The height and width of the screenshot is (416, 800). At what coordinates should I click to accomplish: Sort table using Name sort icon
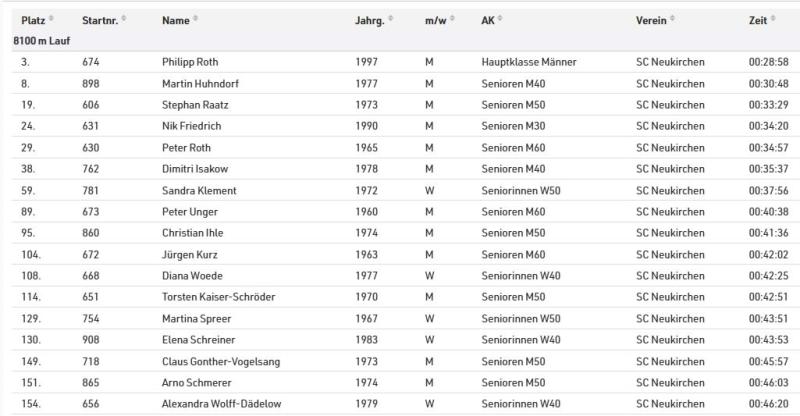pos(196,20)
